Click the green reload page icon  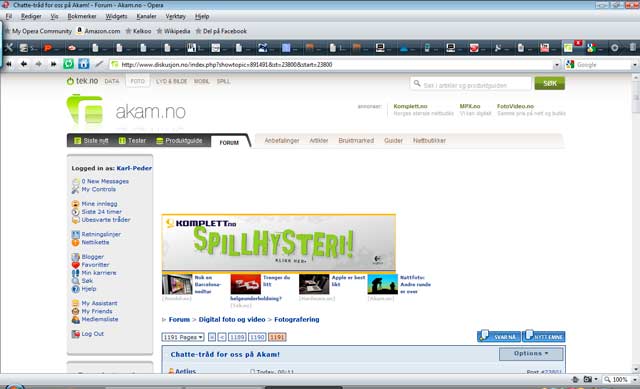point(69,64)
